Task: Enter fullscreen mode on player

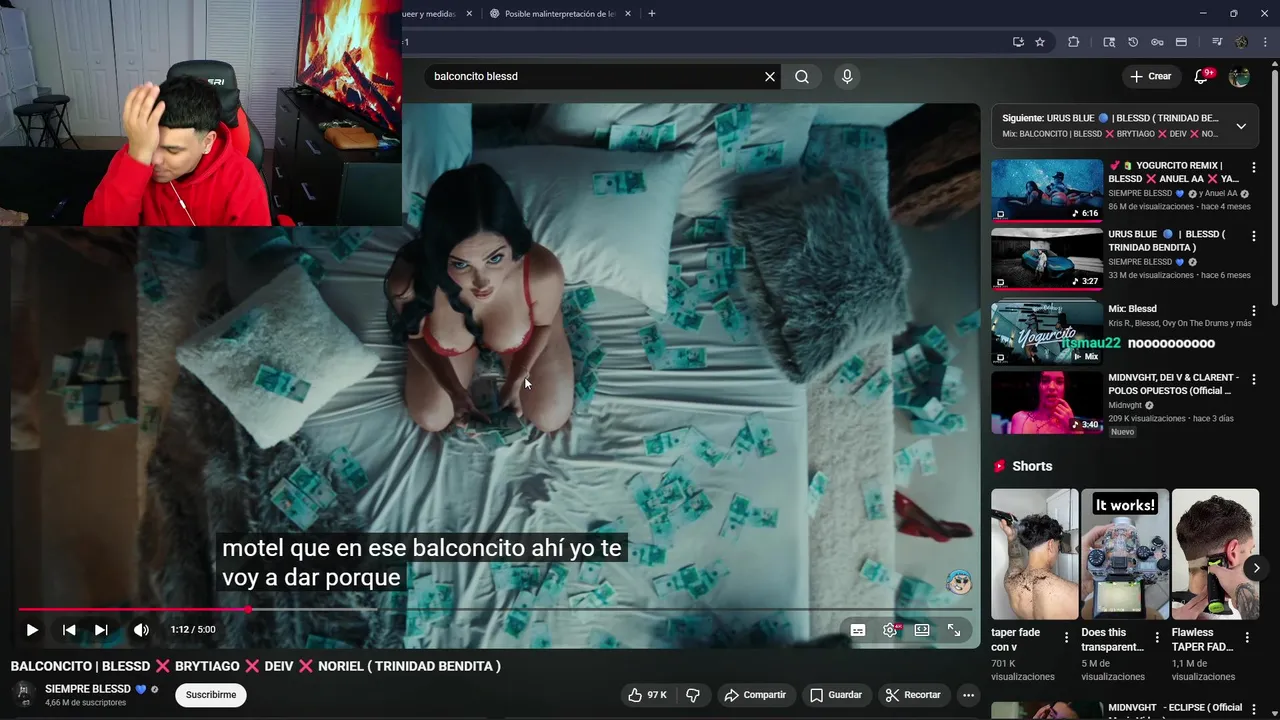Action: pyautogui.click(x=954, y=630)
